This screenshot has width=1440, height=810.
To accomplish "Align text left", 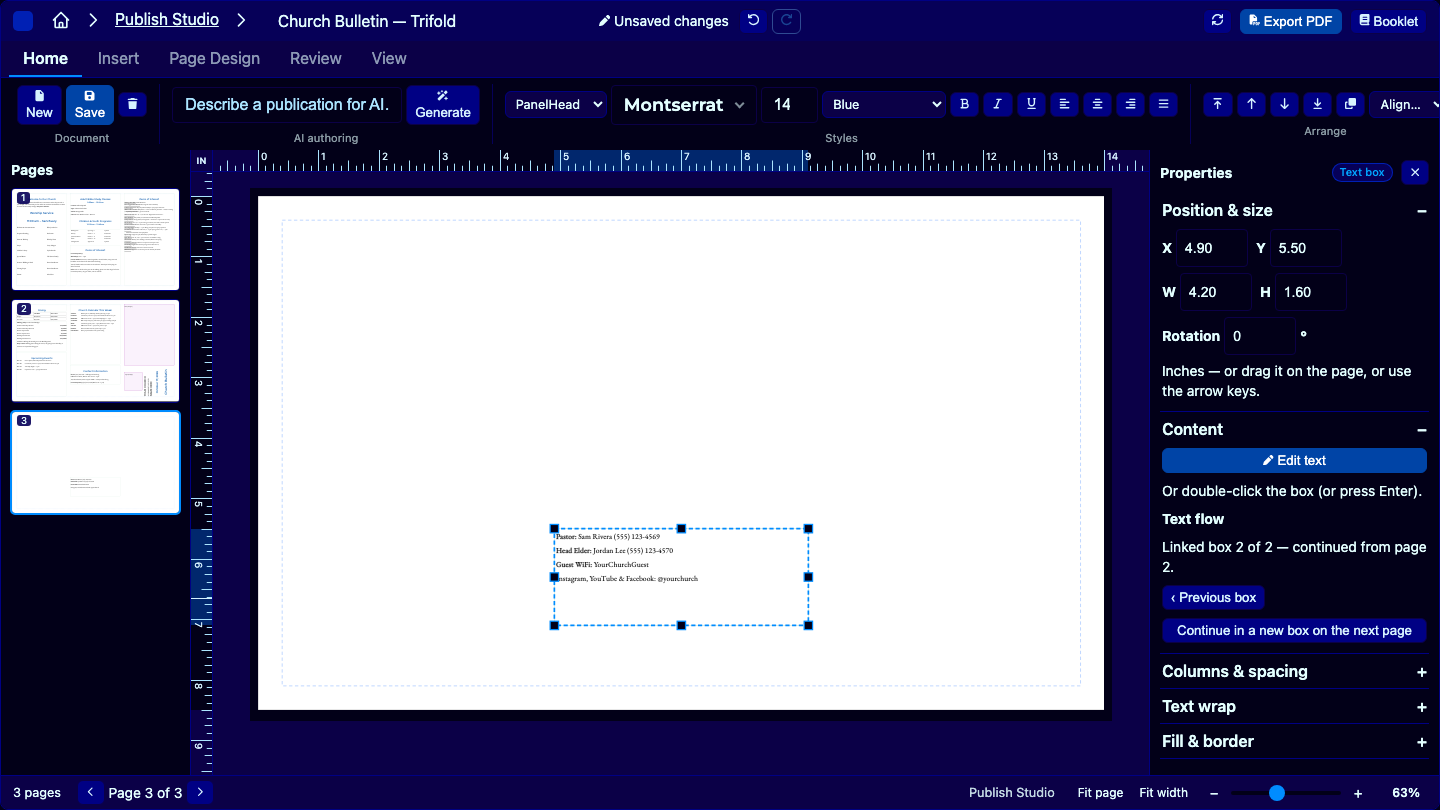I will tap(1065, 104).
